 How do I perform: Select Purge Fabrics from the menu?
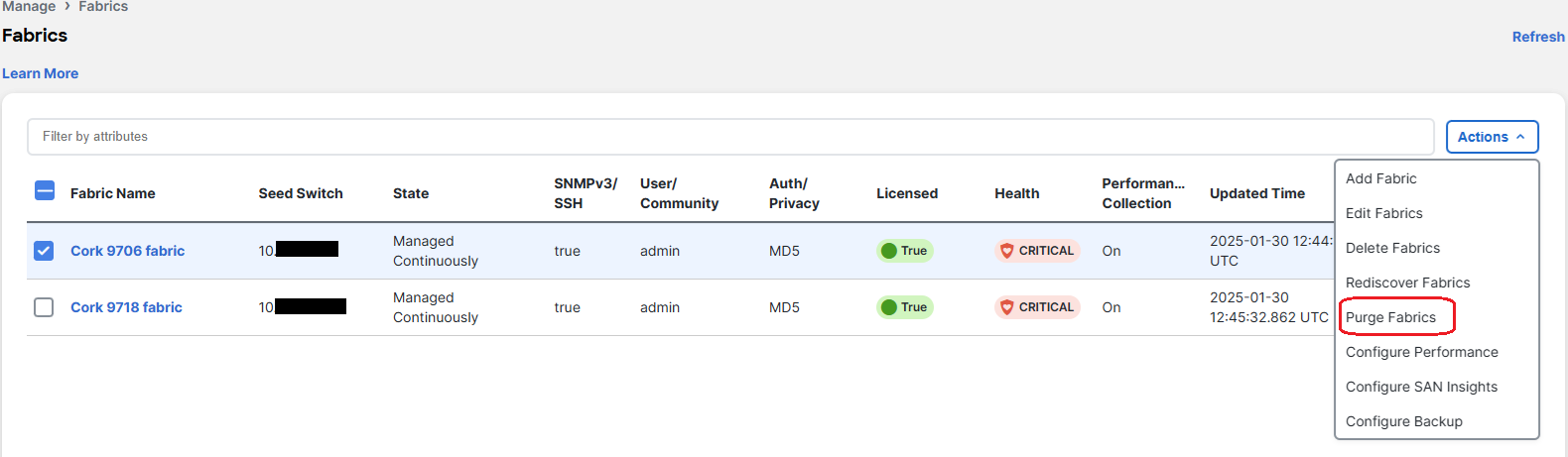coord(1390,317)
